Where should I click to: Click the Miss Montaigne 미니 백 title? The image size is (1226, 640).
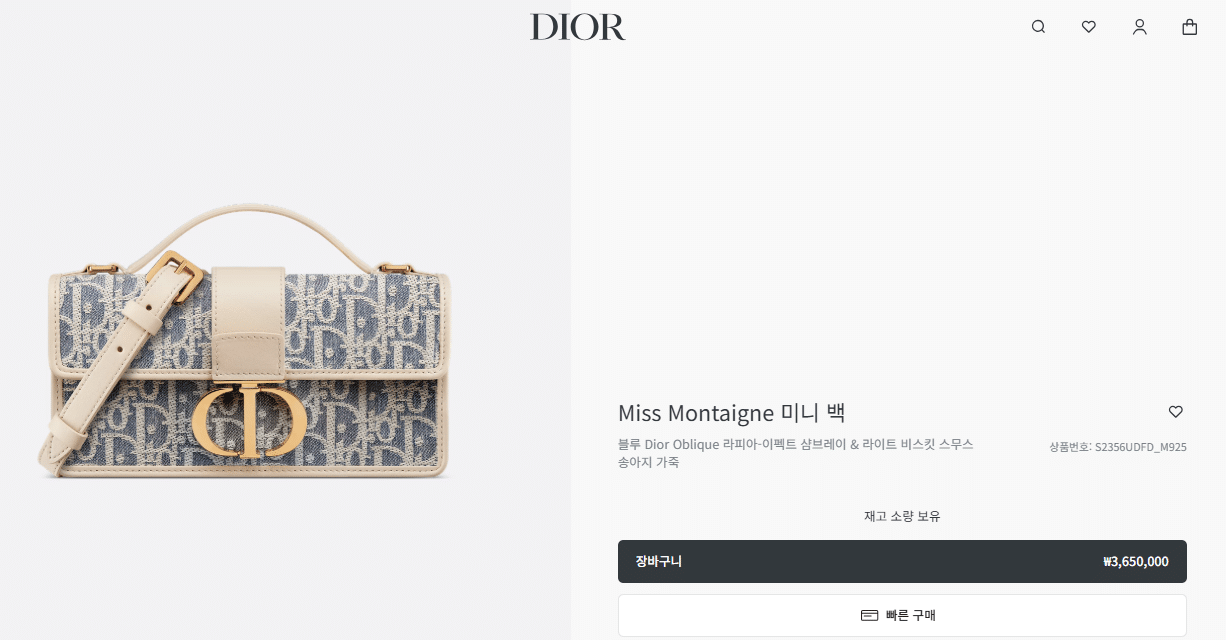(x=732, y=412)
